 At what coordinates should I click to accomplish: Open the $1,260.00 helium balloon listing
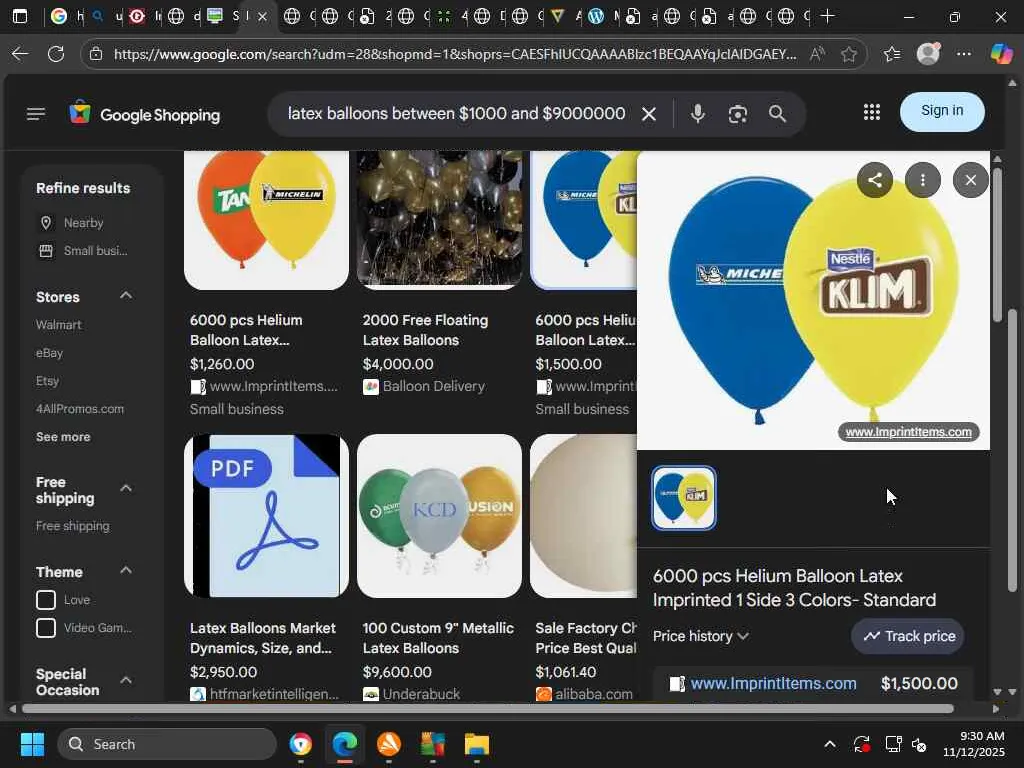(x=266, y=284)
